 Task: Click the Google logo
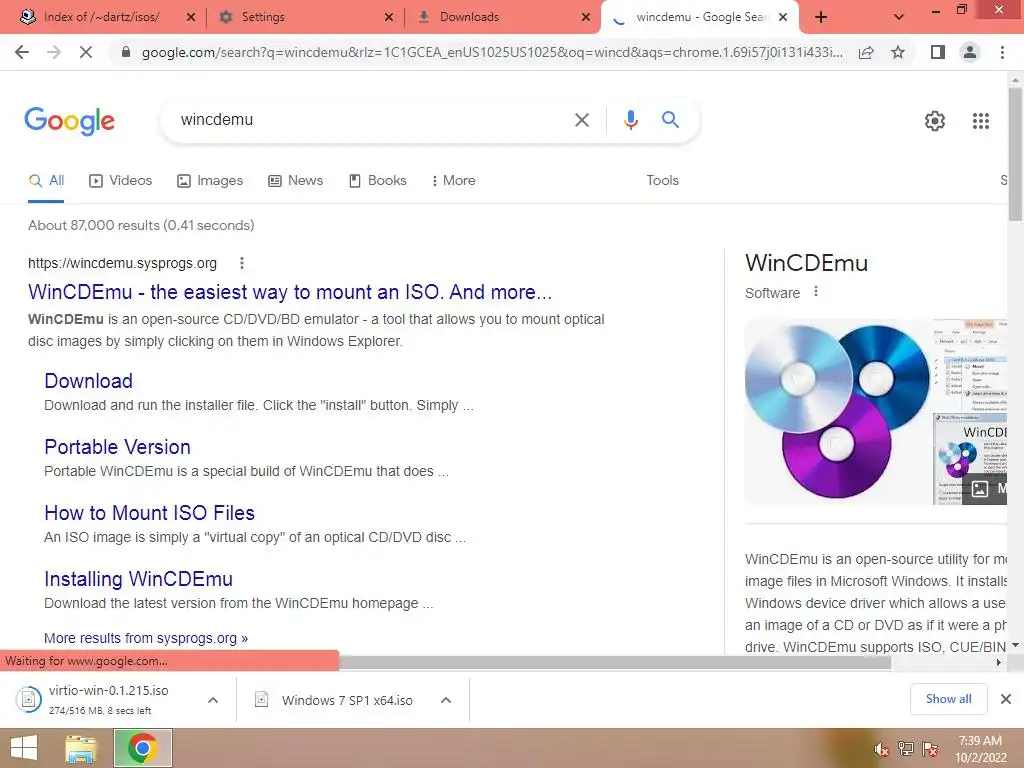69,121
